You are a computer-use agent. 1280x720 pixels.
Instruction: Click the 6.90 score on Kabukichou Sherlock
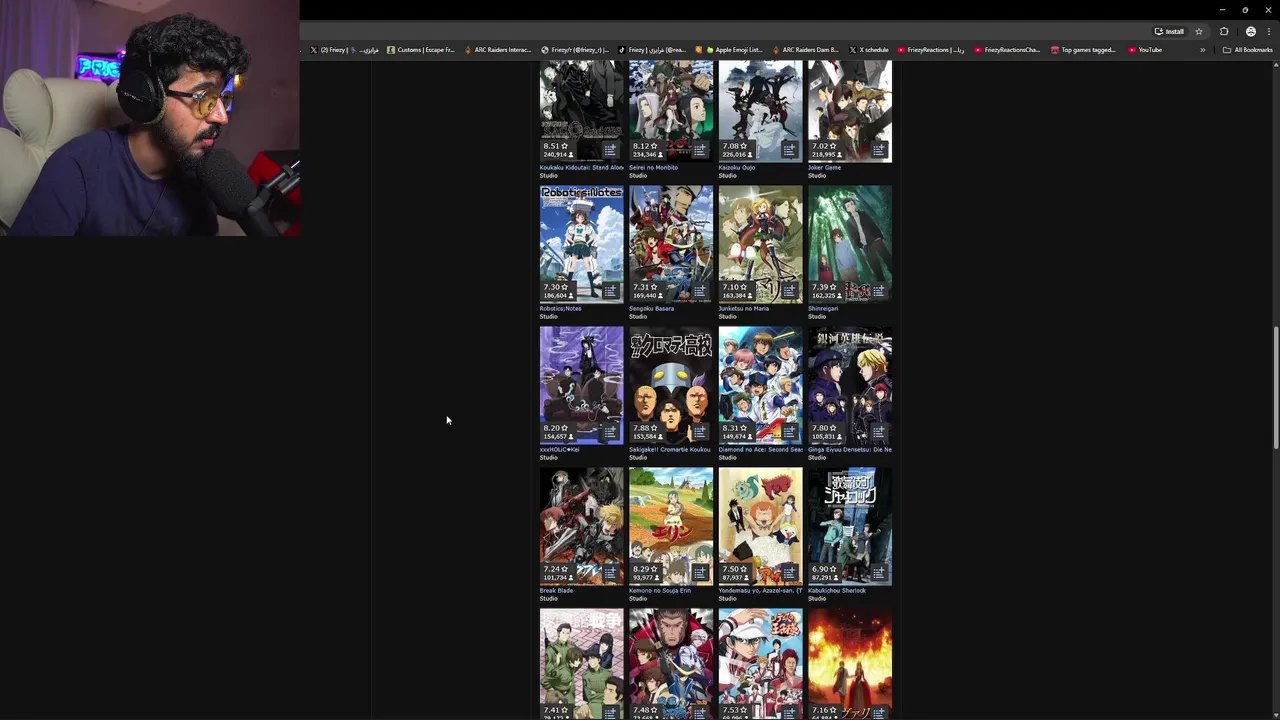[824, 569]
